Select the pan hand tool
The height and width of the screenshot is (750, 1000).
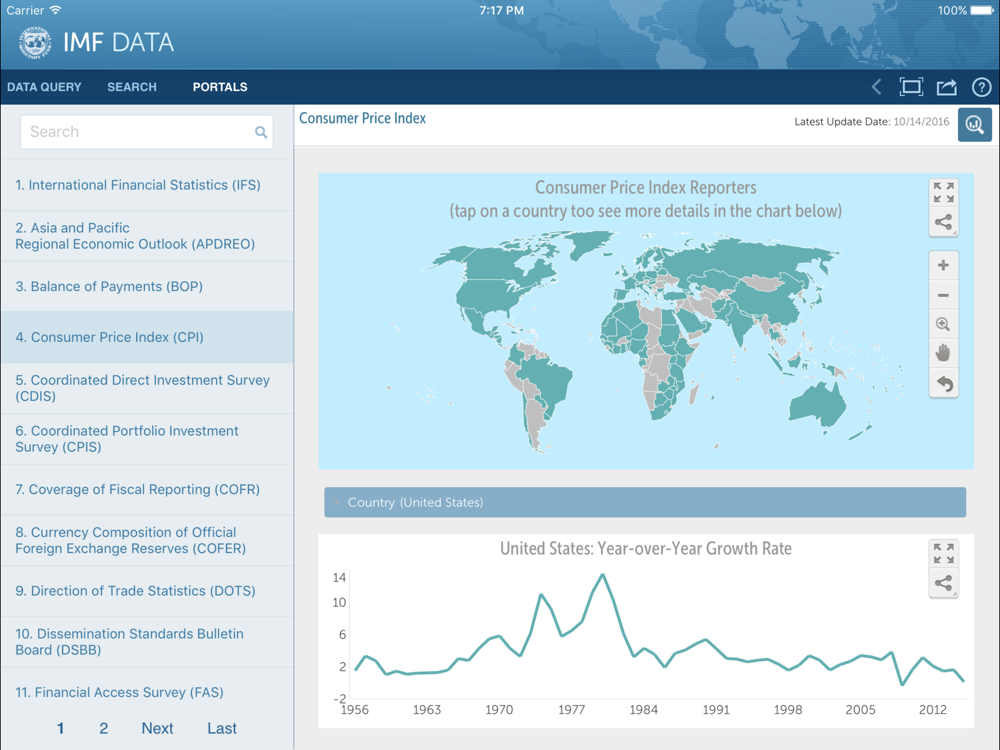pos(943,353)
